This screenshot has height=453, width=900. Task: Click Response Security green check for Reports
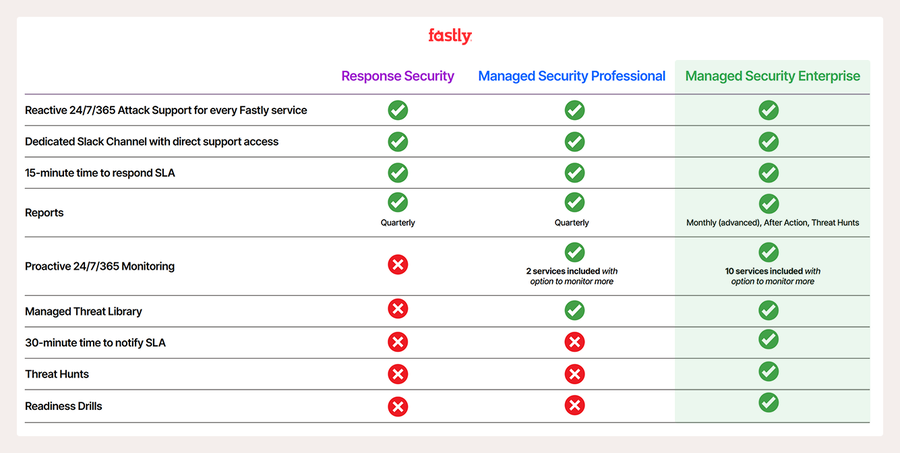coord(397,203)
